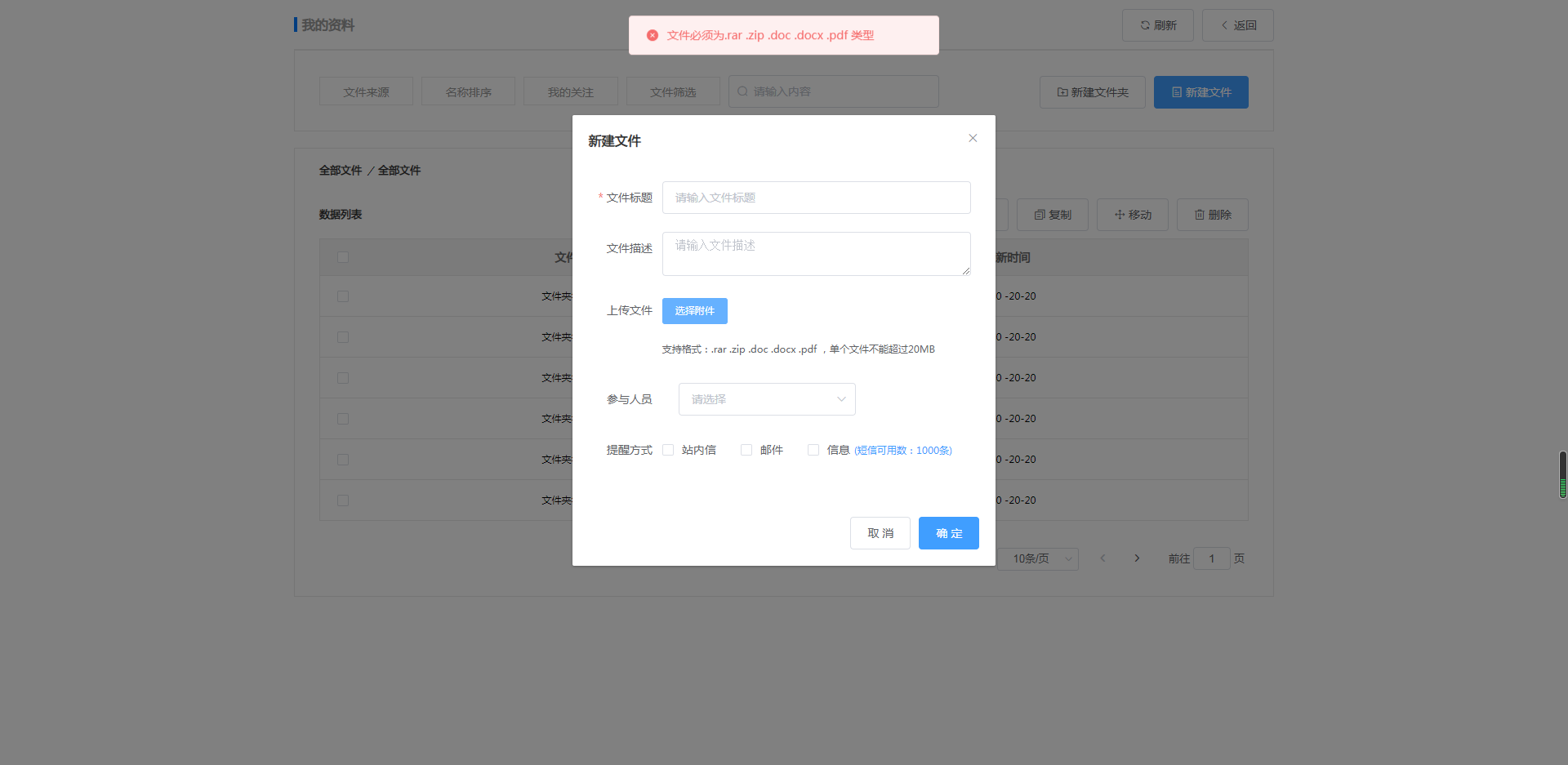Click the 选择附件 upload button
Screen dimensions: 1568x765
(694, 310)
